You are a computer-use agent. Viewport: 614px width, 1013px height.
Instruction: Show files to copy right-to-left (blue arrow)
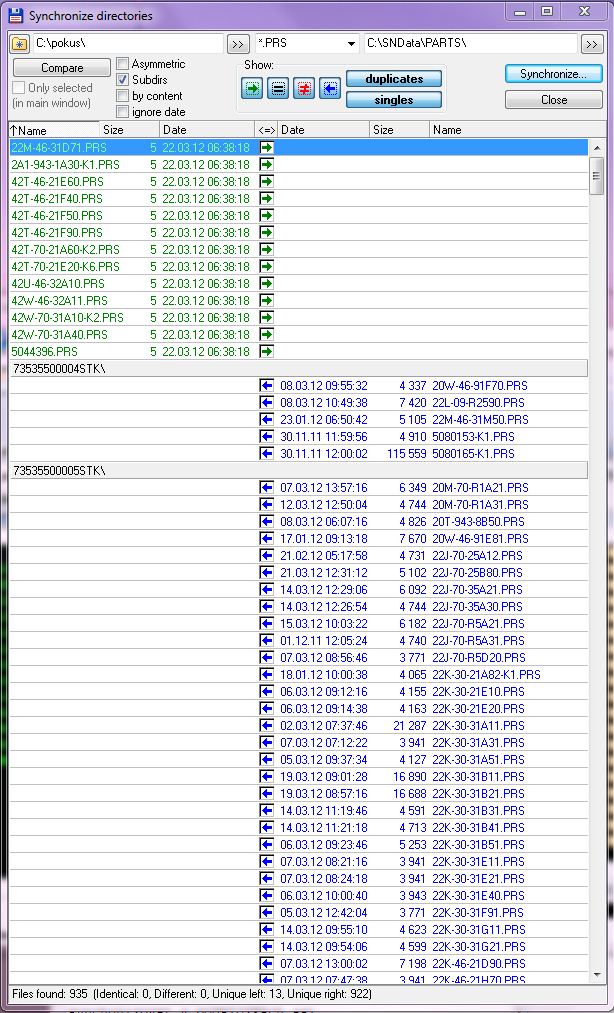[x=330, y=89]
